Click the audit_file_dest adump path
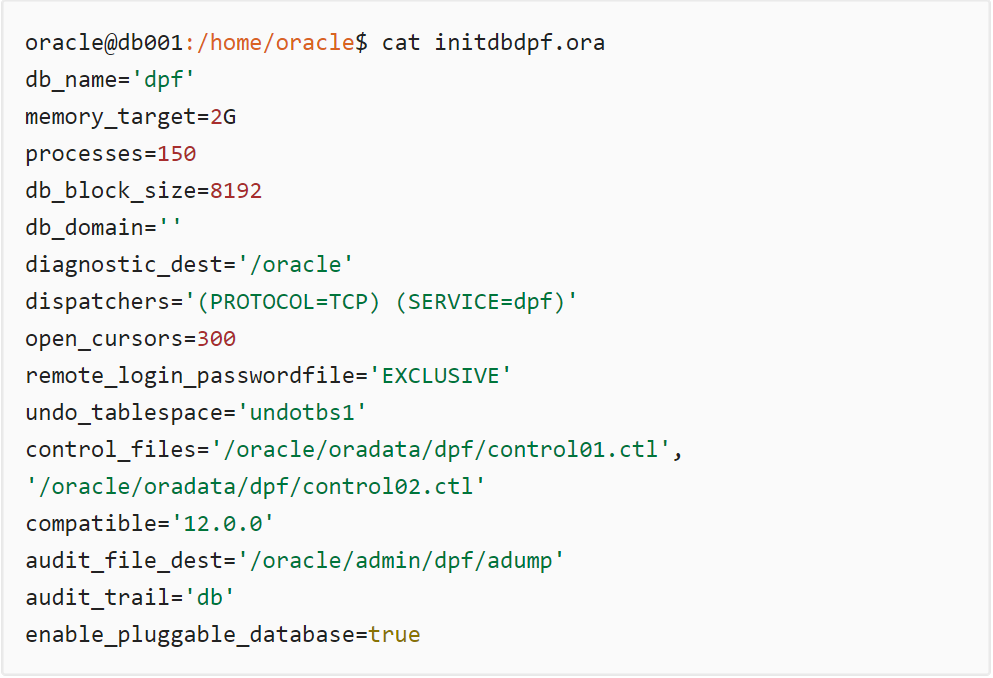 pos(400,561)
